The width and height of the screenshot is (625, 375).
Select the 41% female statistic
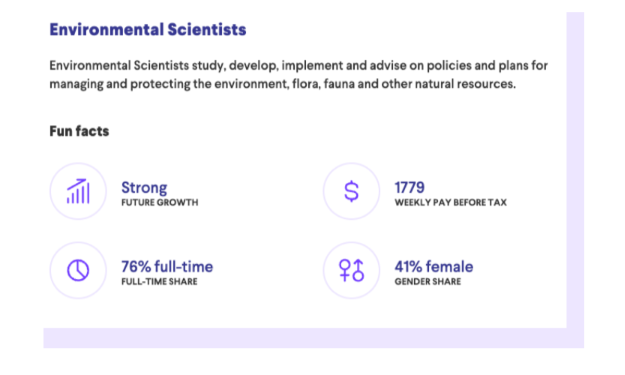pyautogui.click(x=434, y=267)
